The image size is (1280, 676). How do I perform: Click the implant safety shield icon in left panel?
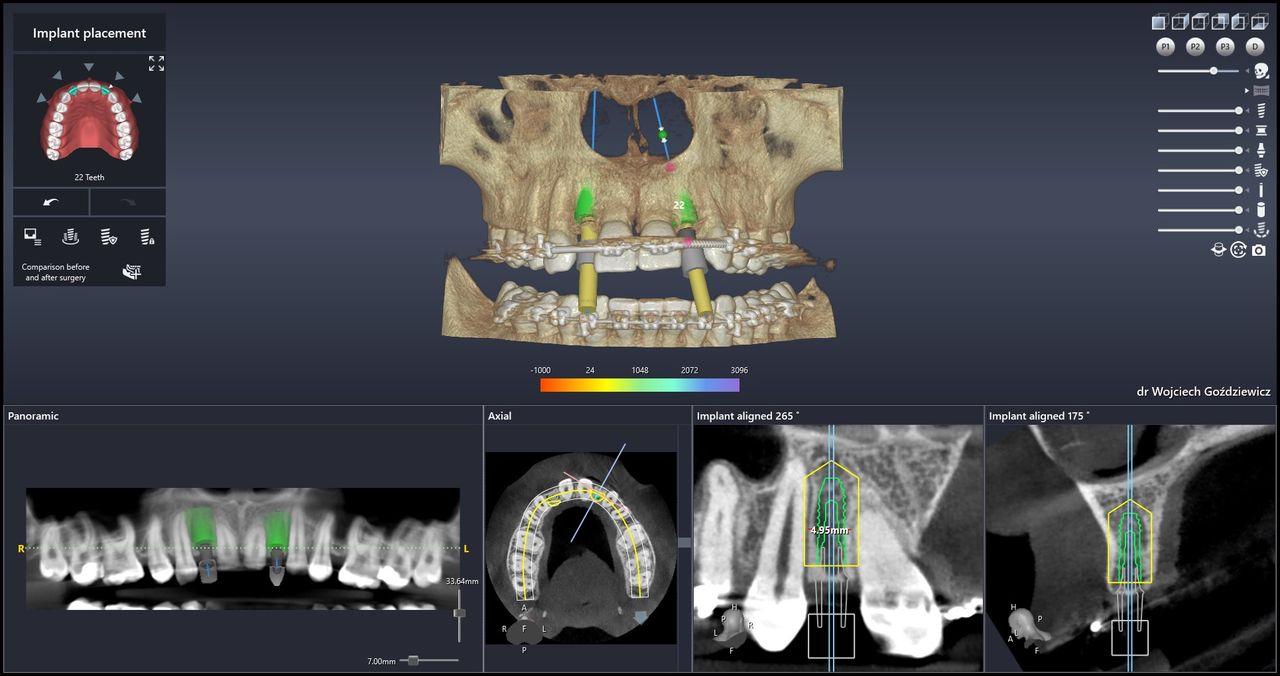click(108, 237)
